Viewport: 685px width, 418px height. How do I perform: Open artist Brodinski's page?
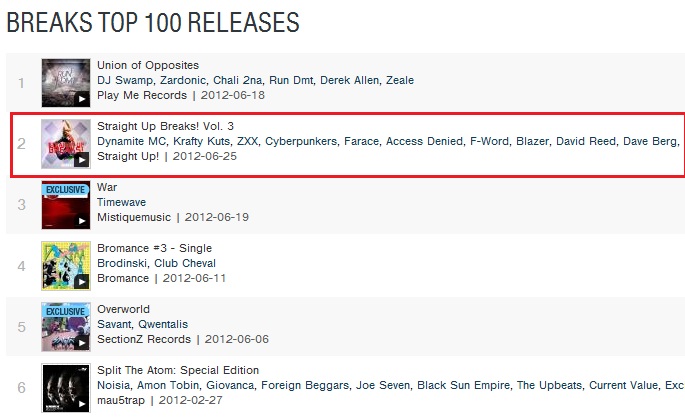click(122, 263)
